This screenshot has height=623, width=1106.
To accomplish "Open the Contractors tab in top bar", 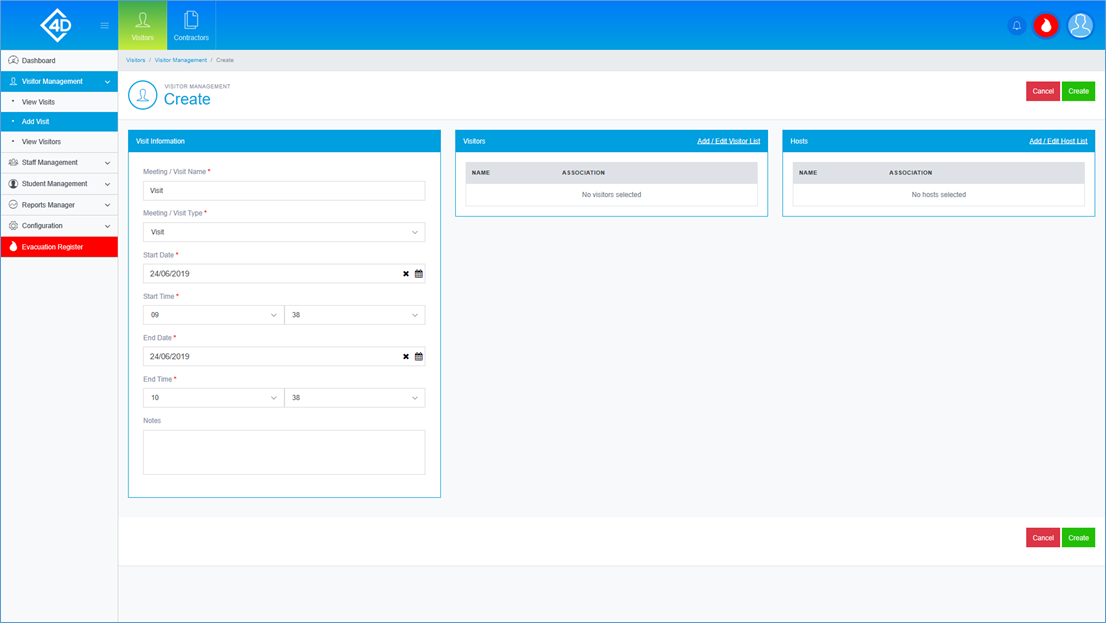I will click(x=191, y=25).
